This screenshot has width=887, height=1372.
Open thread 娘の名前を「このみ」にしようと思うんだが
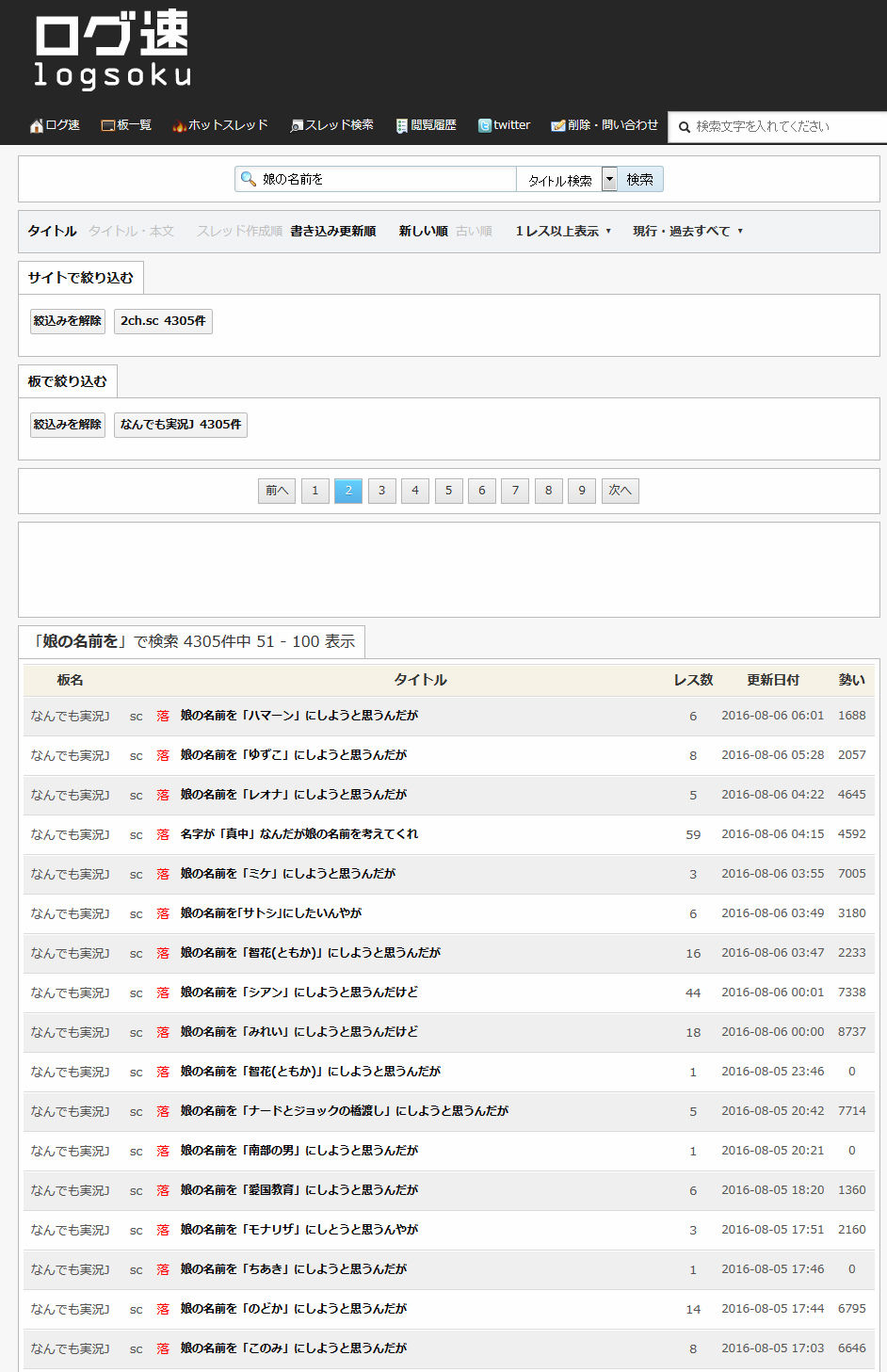[294, 1348]
